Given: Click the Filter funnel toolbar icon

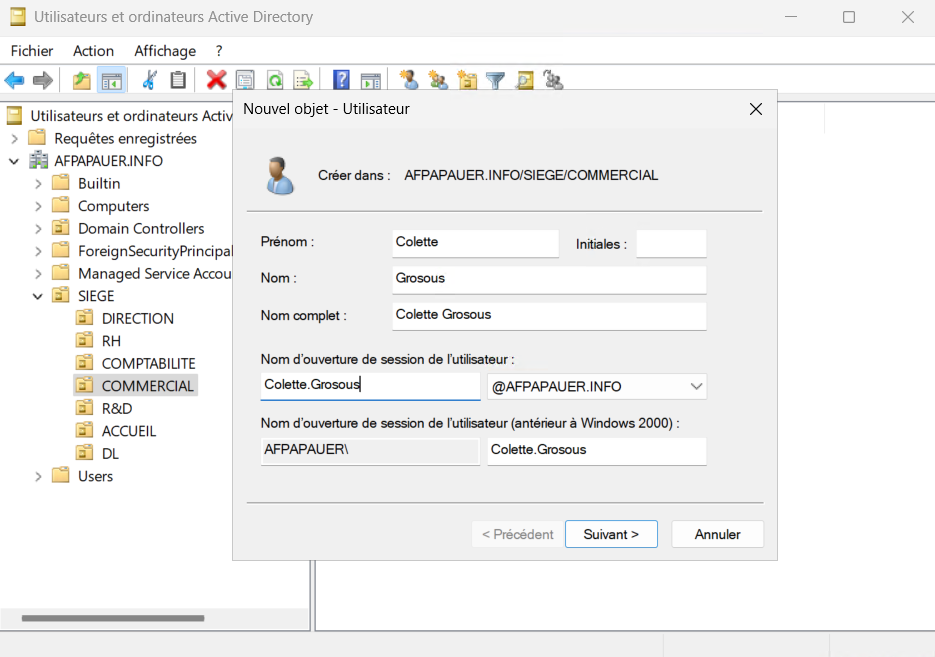Looking at the screenshot, I should [495, 80].
